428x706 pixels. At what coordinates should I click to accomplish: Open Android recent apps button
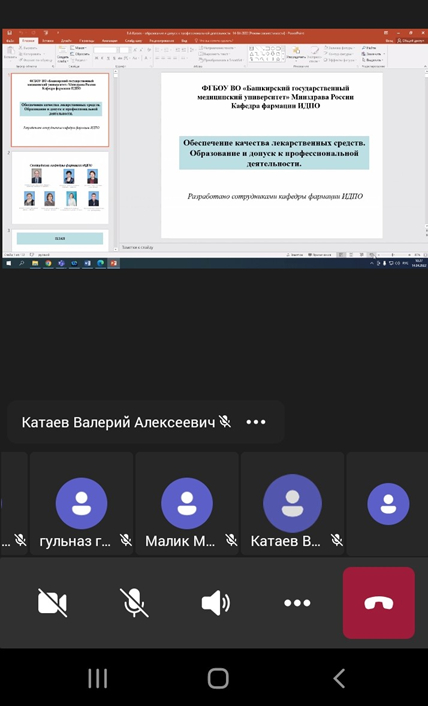pyautogui.click(x=97, y=678)
